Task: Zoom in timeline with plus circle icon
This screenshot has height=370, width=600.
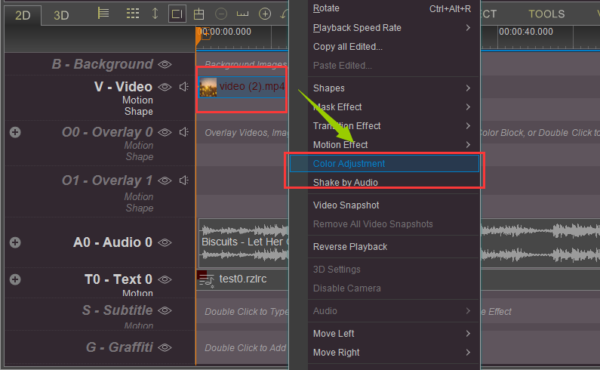Action: [265, 14]
